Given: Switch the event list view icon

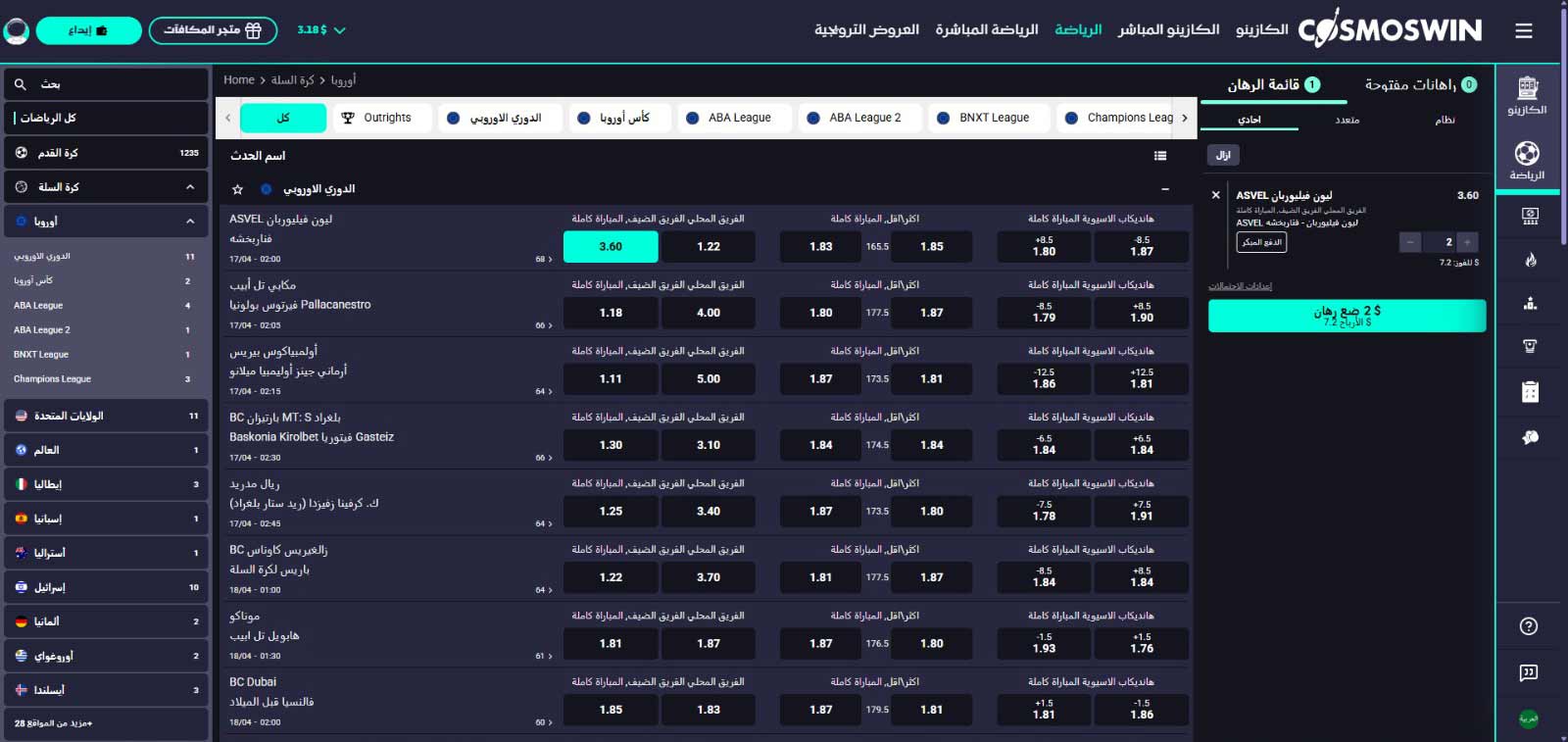Looking at the screenshot, I should (1160, 156).
